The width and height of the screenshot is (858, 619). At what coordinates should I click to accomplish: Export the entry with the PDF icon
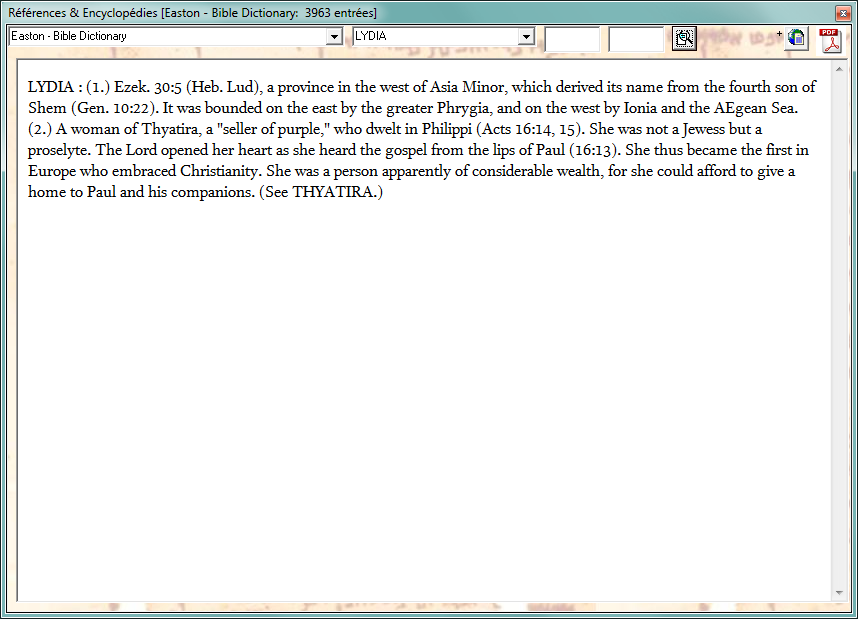coord(830,40)
